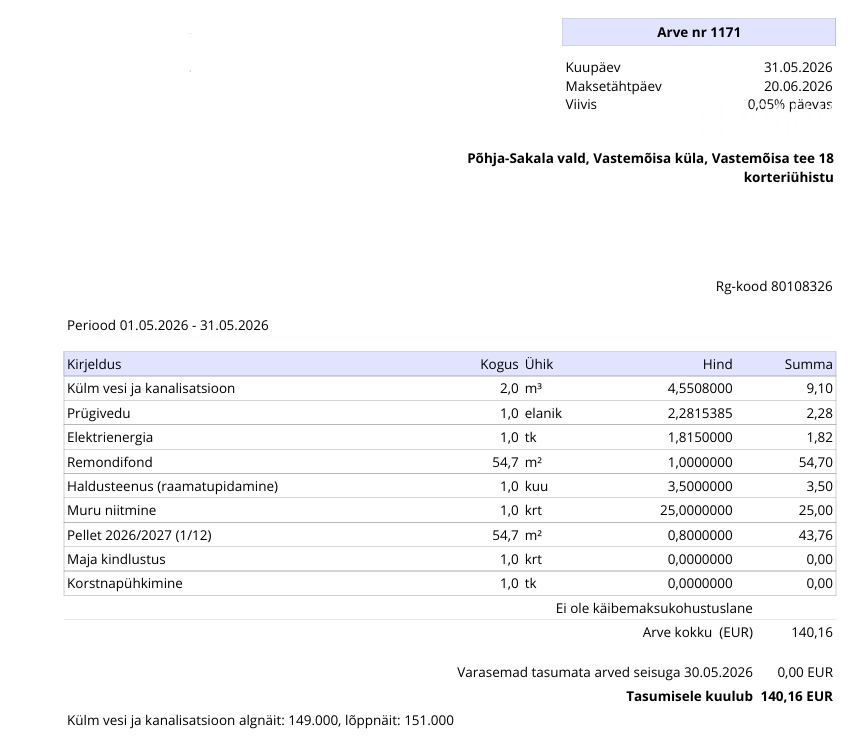This screenshot has height=752, width=857.
Task: Select the Külm vesi ja kanalisatsioon row
Action: click(450, 389)
